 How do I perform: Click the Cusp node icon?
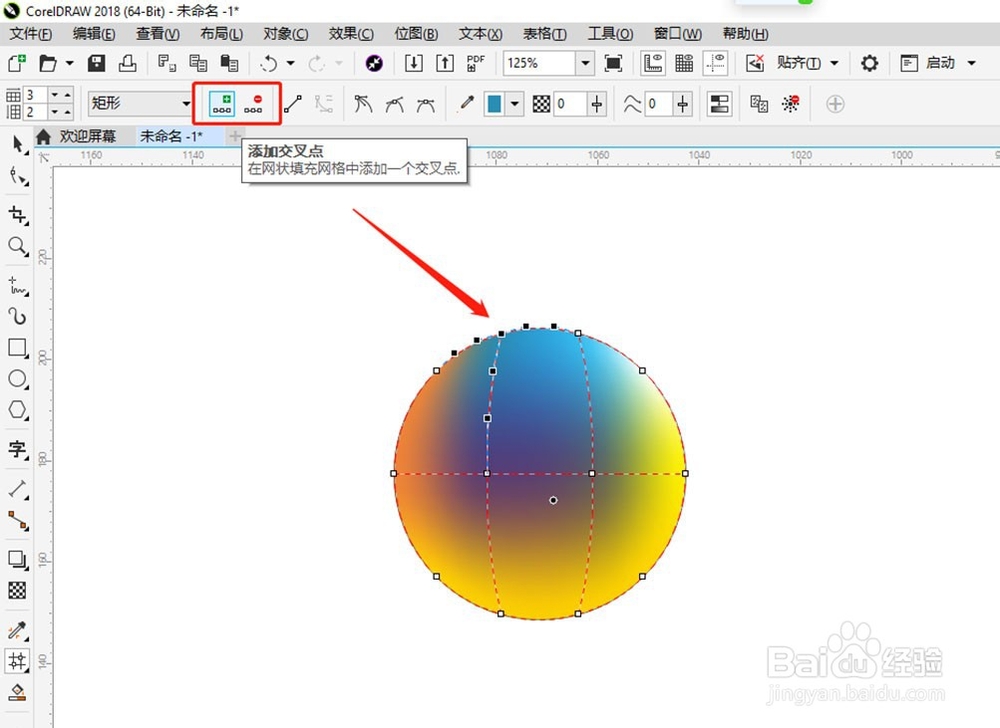coord(363,103)
